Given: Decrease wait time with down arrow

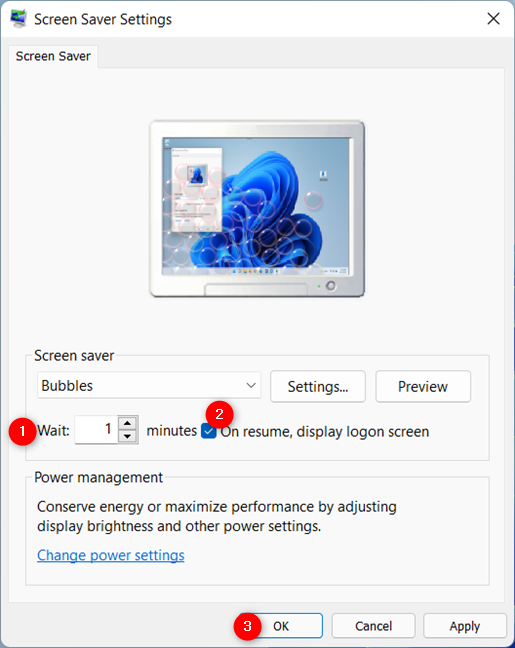Looking at the screenshot, I should [128, 436].
